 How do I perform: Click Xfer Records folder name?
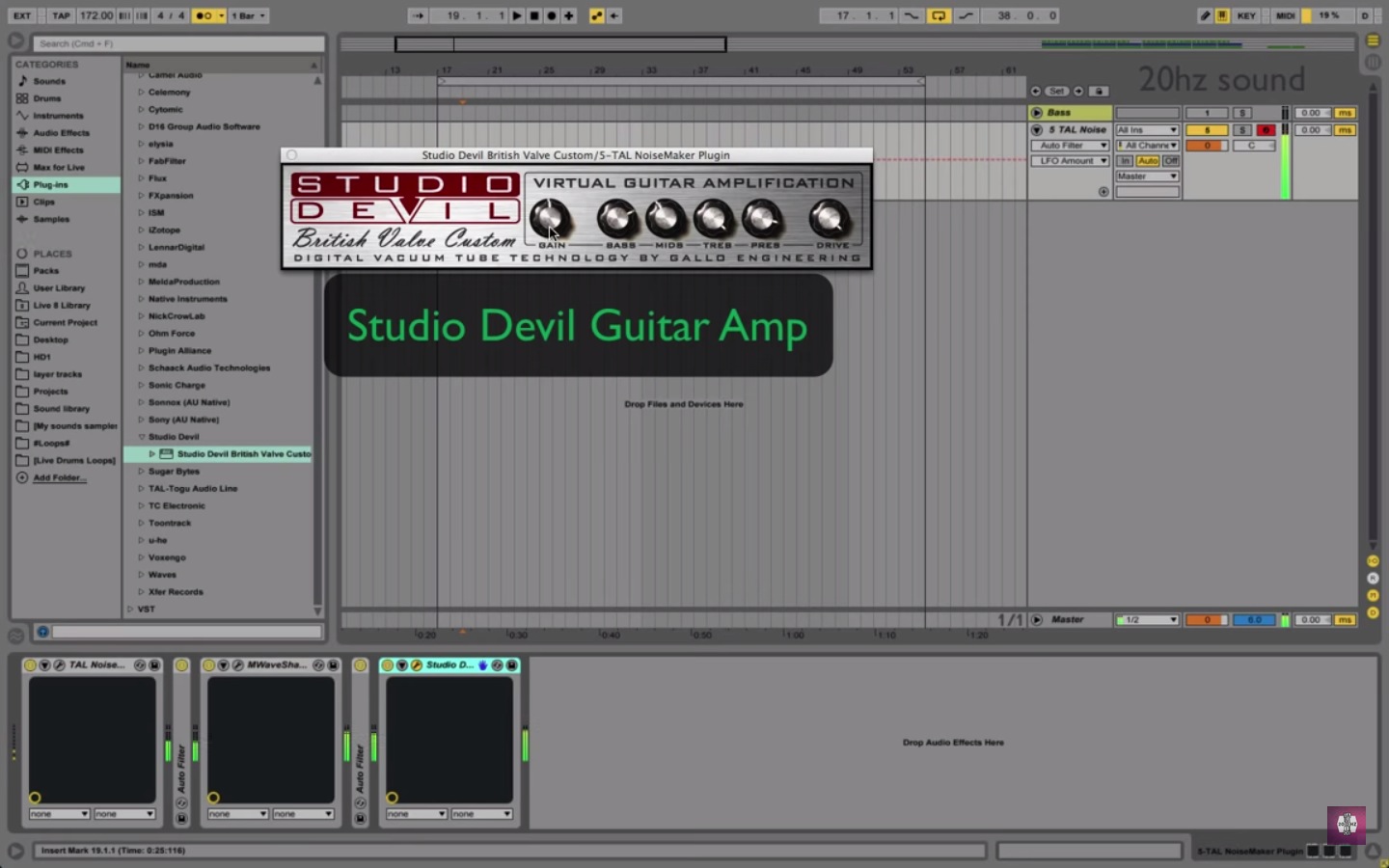coord(176,592)
